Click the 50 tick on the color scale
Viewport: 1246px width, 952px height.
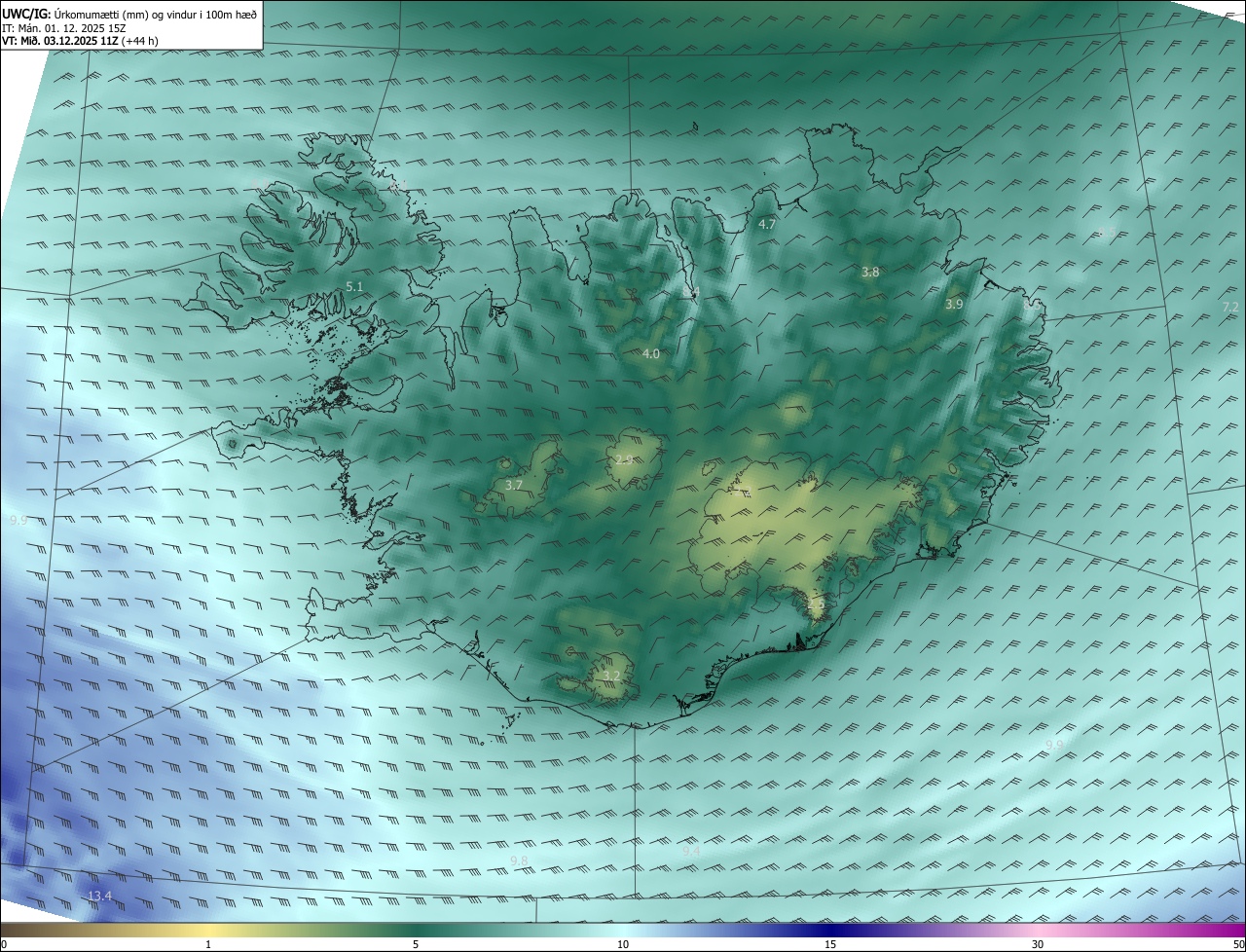coord(1238,944)
